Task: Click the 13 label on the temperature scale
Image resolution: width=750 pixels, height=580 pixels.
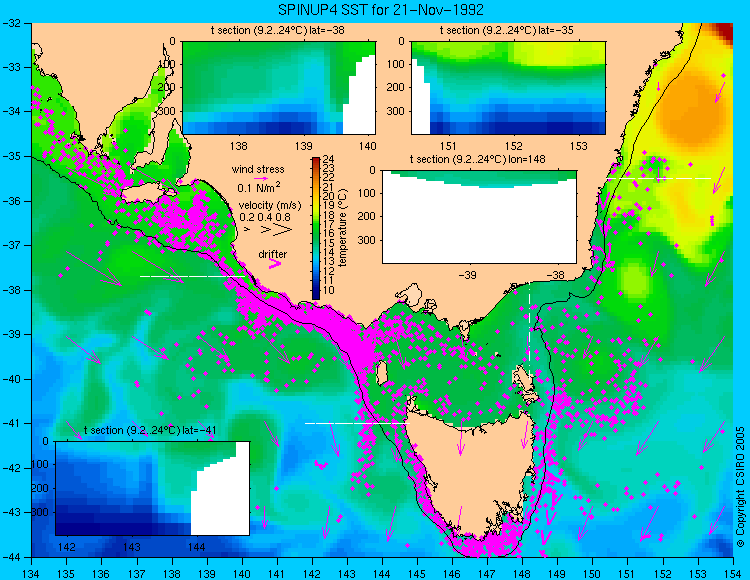Action: pyautogui.click(x=328, y=262)
